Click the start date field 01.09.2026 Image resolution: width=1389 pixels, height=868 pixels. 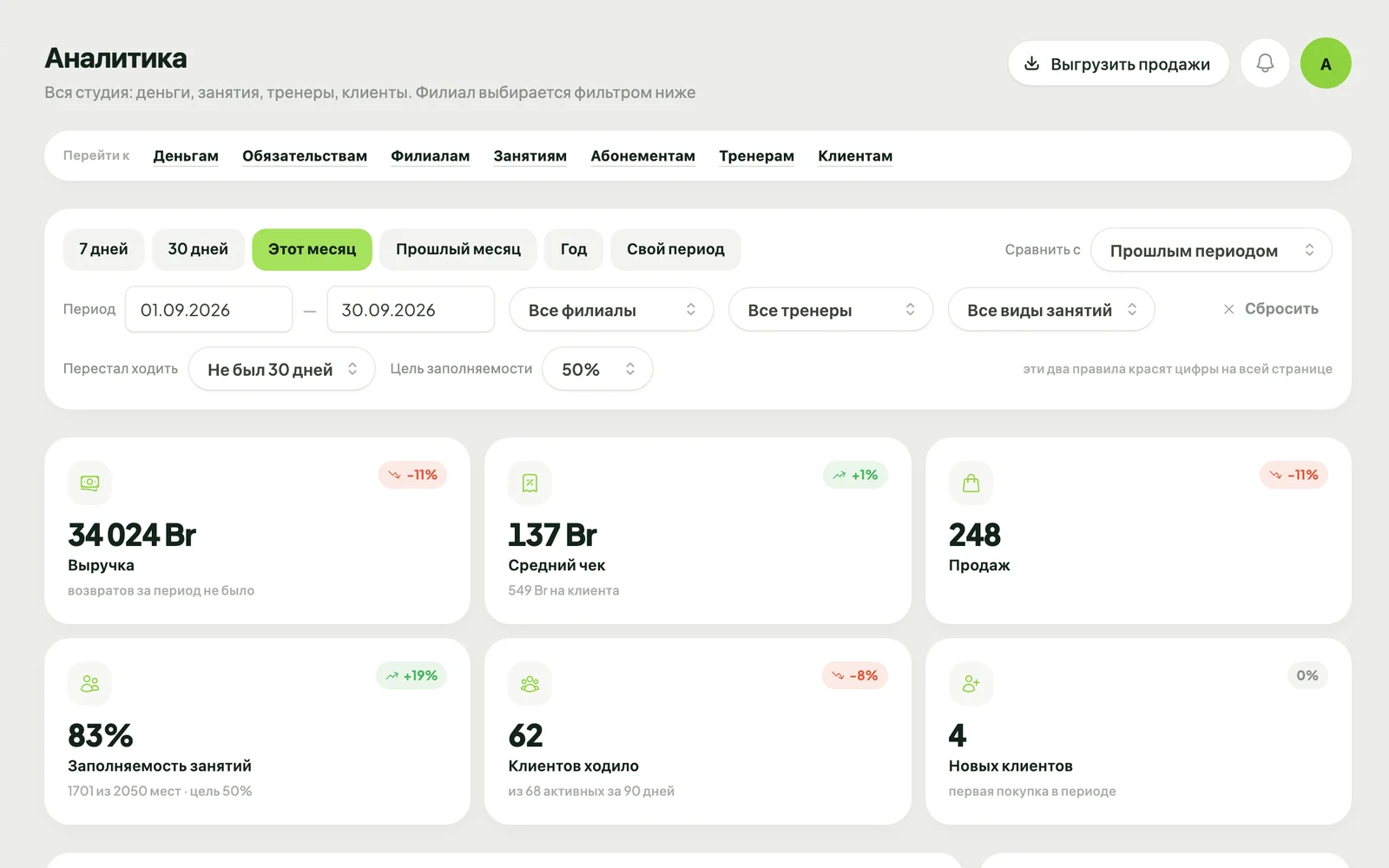tap(208, 310)
